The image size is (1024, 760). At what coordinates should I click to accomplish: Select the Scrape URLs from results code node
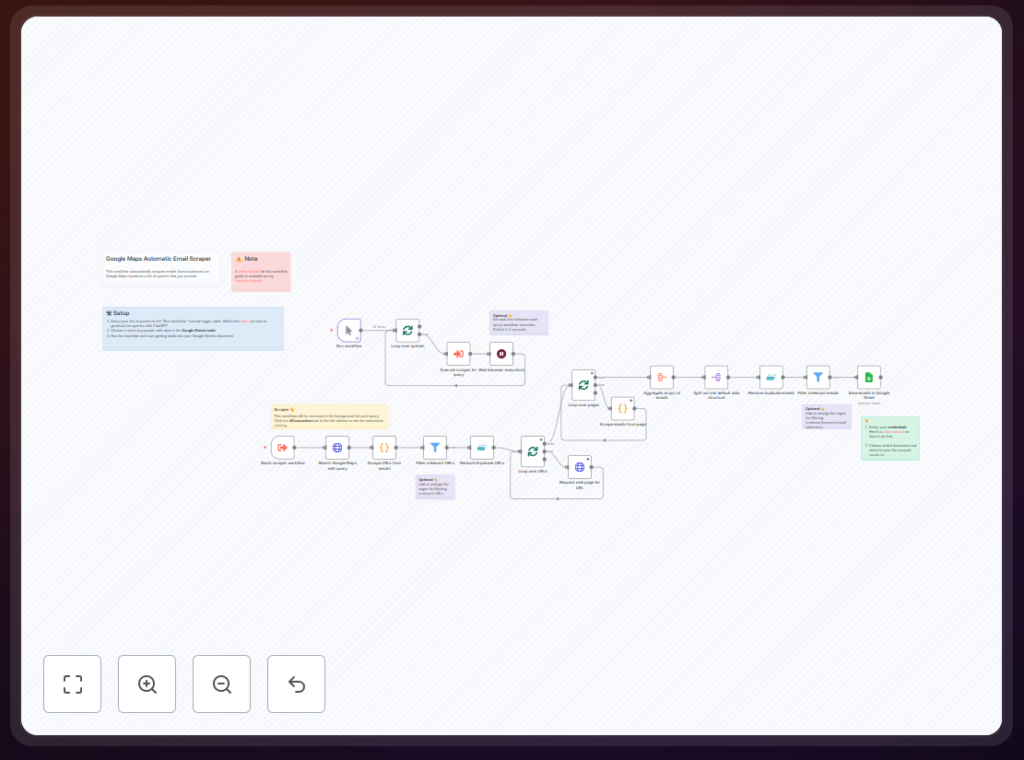click(x=384, y=448)
